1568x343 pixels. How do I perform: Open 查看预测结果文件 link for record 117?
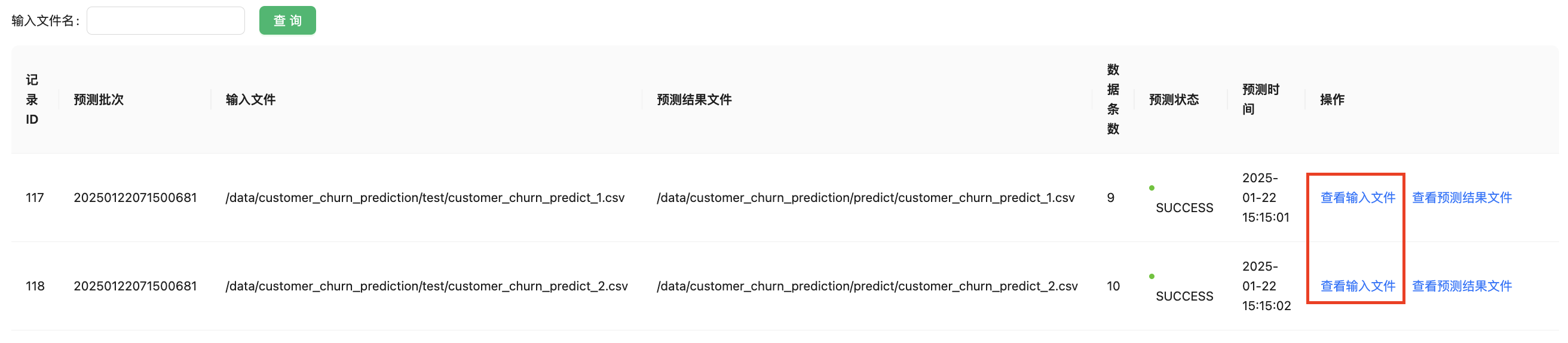[1462, 198]
